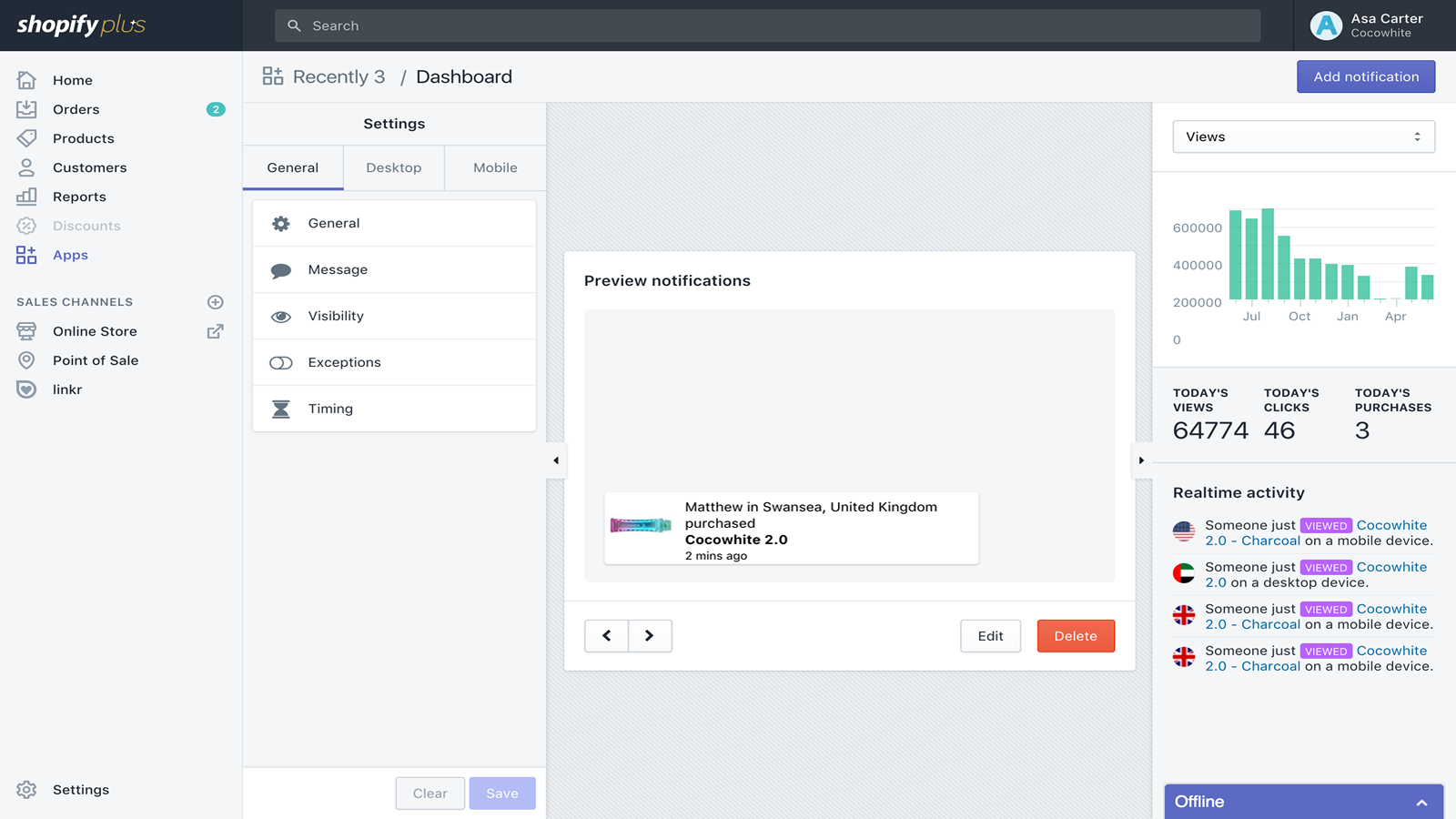
Task: Open the Apps section icon
Action: point(25,255)
